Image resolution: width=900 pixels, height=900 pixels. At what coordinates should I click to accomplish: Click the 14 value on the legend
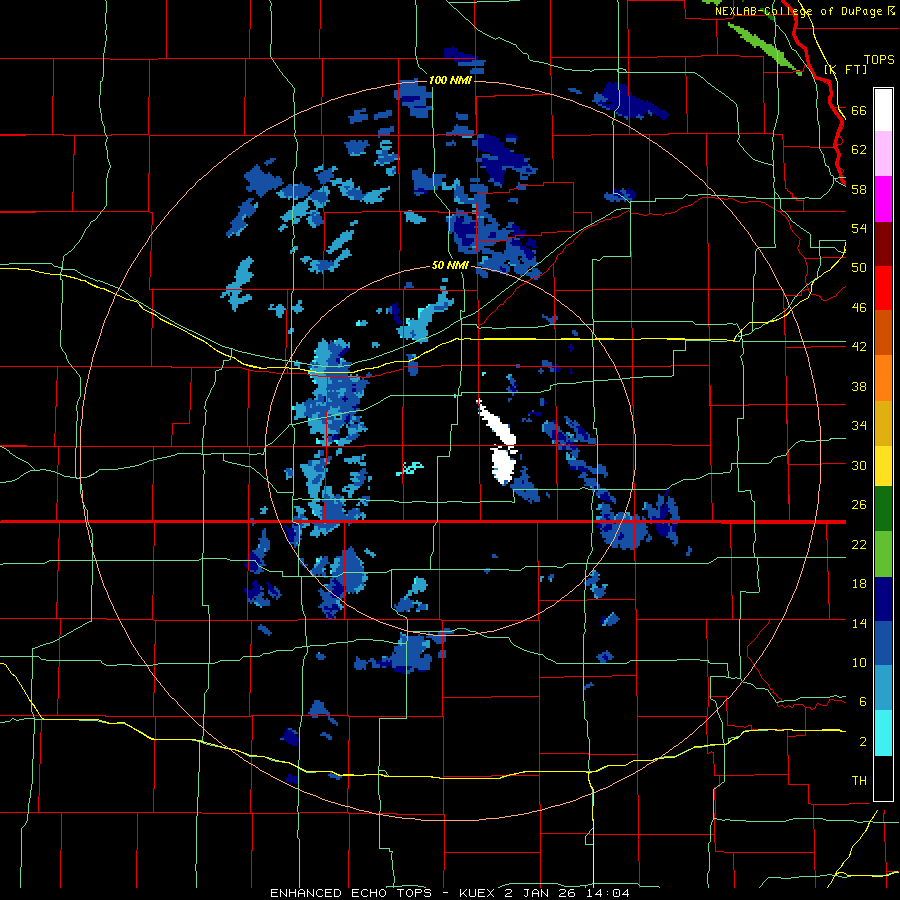click(x=859, y=623)
